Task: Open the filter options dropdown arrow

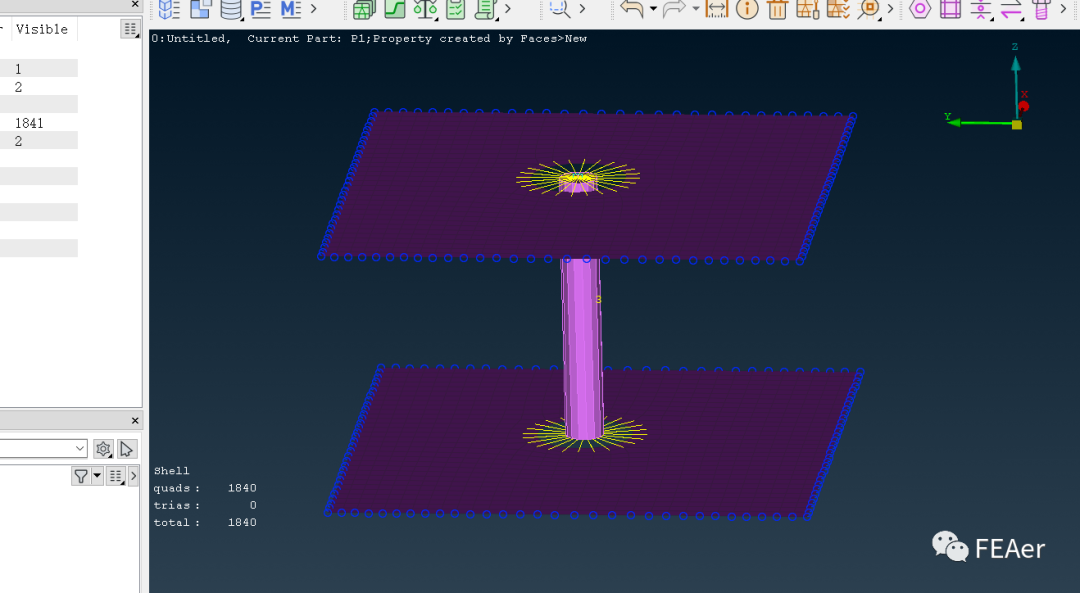Action: (97, 476)
